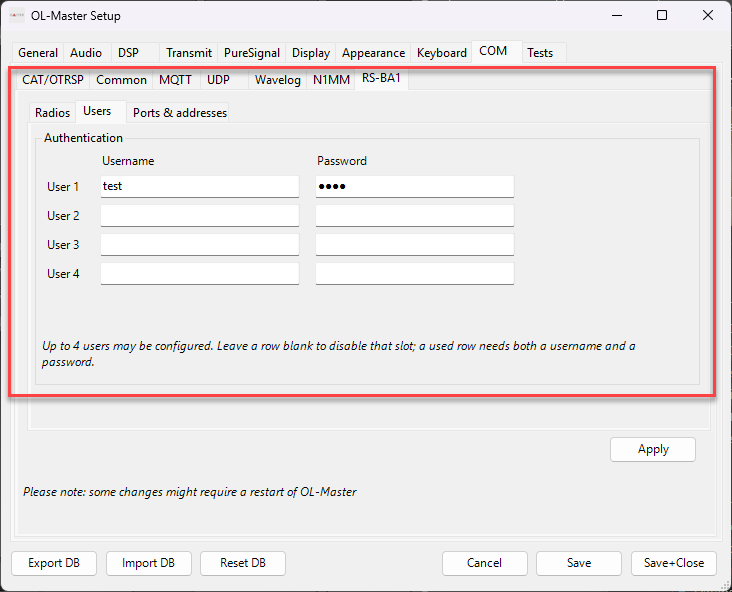Image resolution: width=732 pixels, height=592 pixels.
Task: Open the PureSignal tab
Action: (x=252, y=53)
